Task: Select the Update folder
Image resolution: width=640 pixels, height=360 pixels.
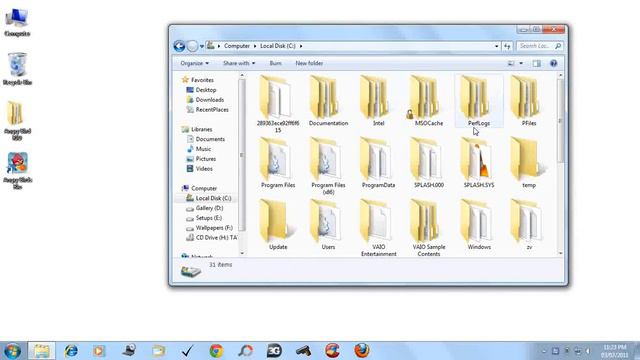Action: coord(278,225)
